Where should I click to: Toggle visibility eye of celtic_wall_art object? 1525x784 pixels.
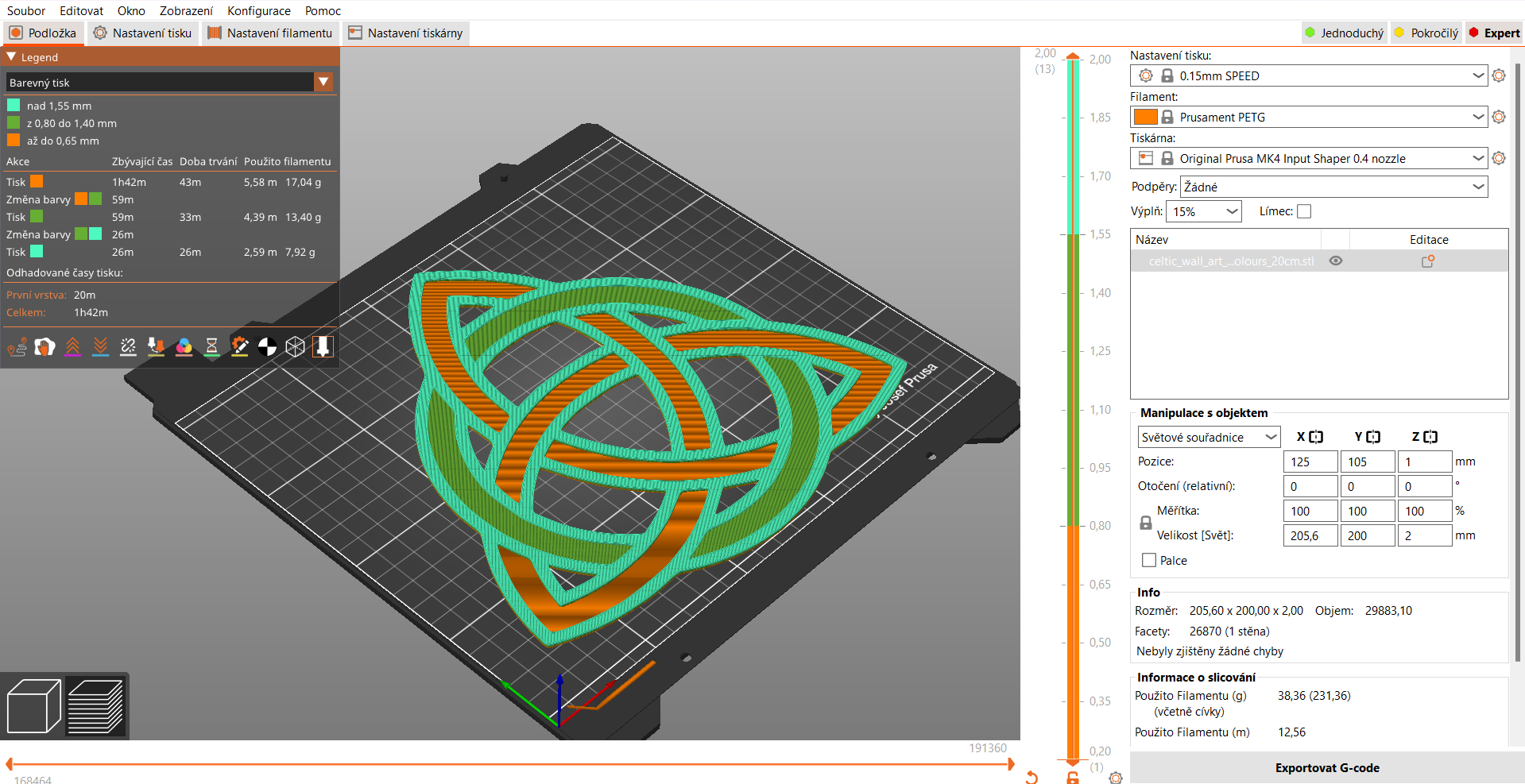tap(1336, 261)
